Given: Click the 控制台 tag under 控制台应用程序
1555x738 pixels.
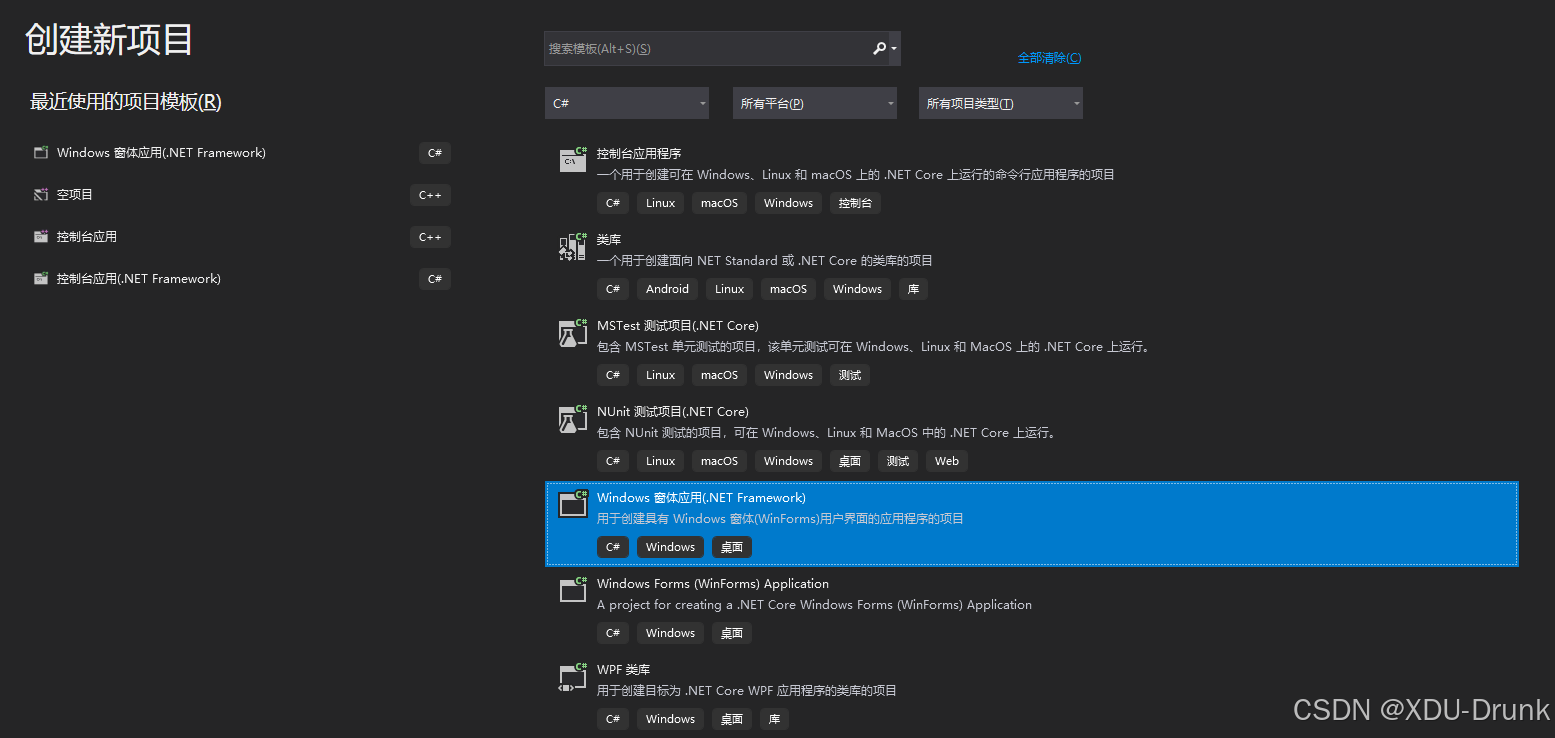Looking at the screenshot, I should [855, 203].
